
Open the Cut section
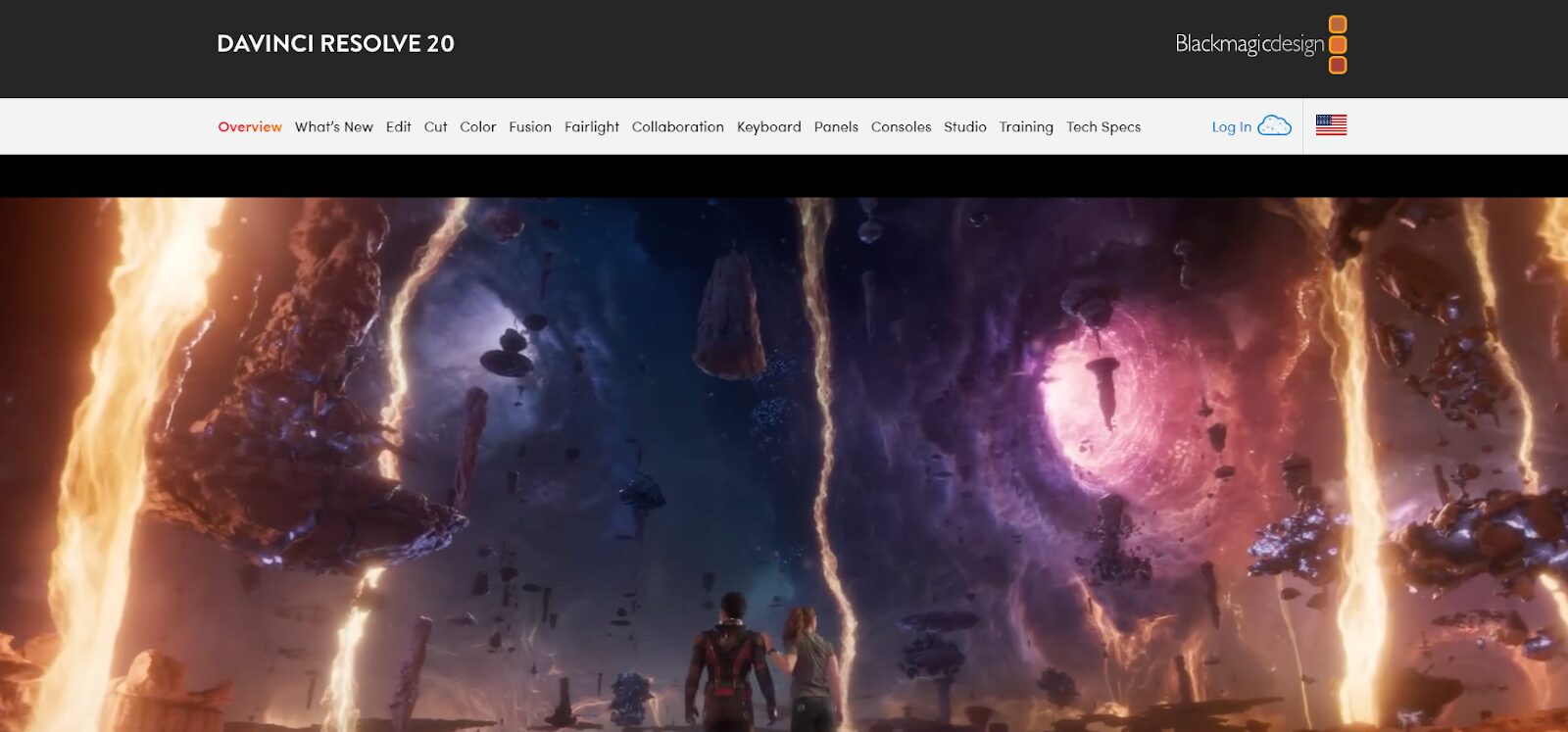[435, 126]
